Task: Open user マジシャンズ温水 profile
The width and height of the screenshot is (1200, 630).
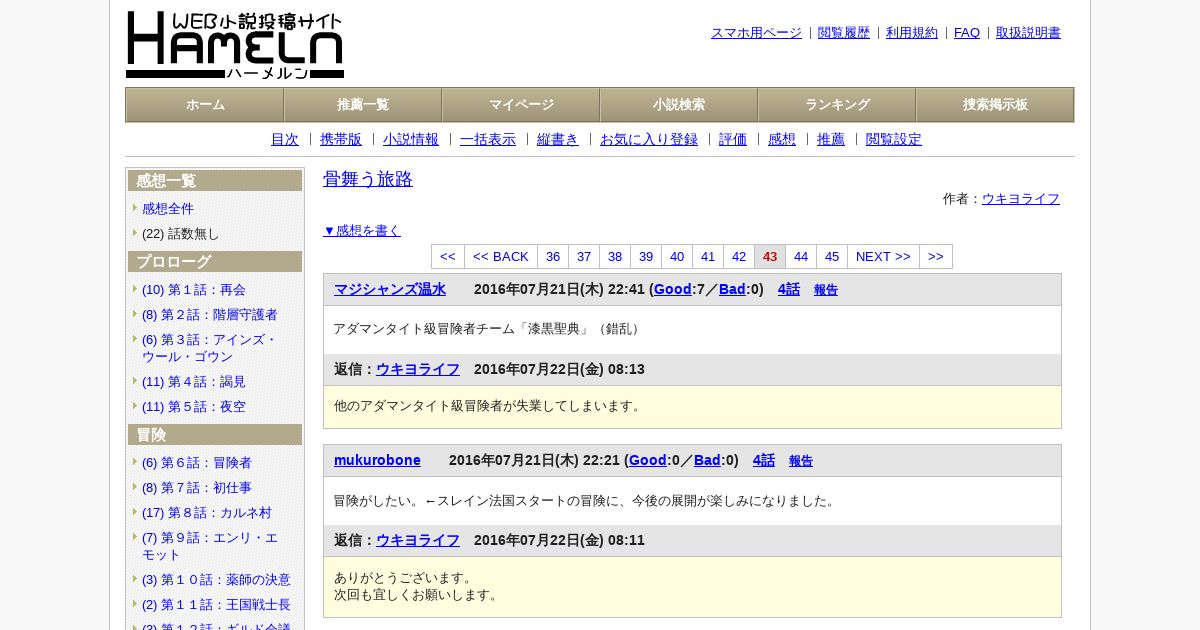Action: (x=390, y=289)
